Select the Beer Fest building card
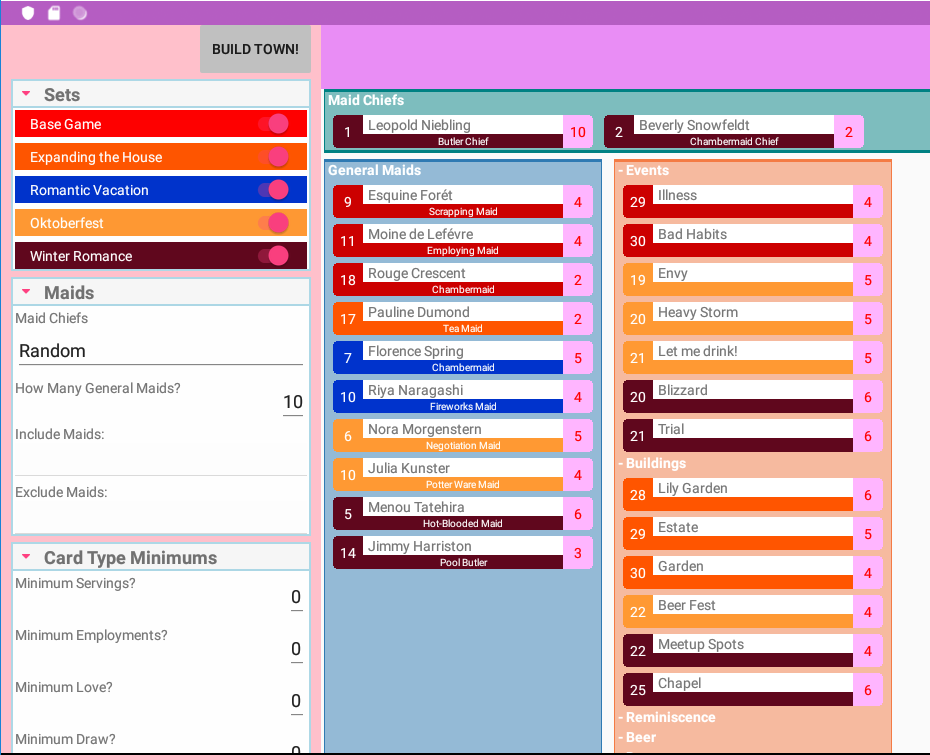Viewport: 930px width, 755px height. pyautogui.click(x=753, y=611)
